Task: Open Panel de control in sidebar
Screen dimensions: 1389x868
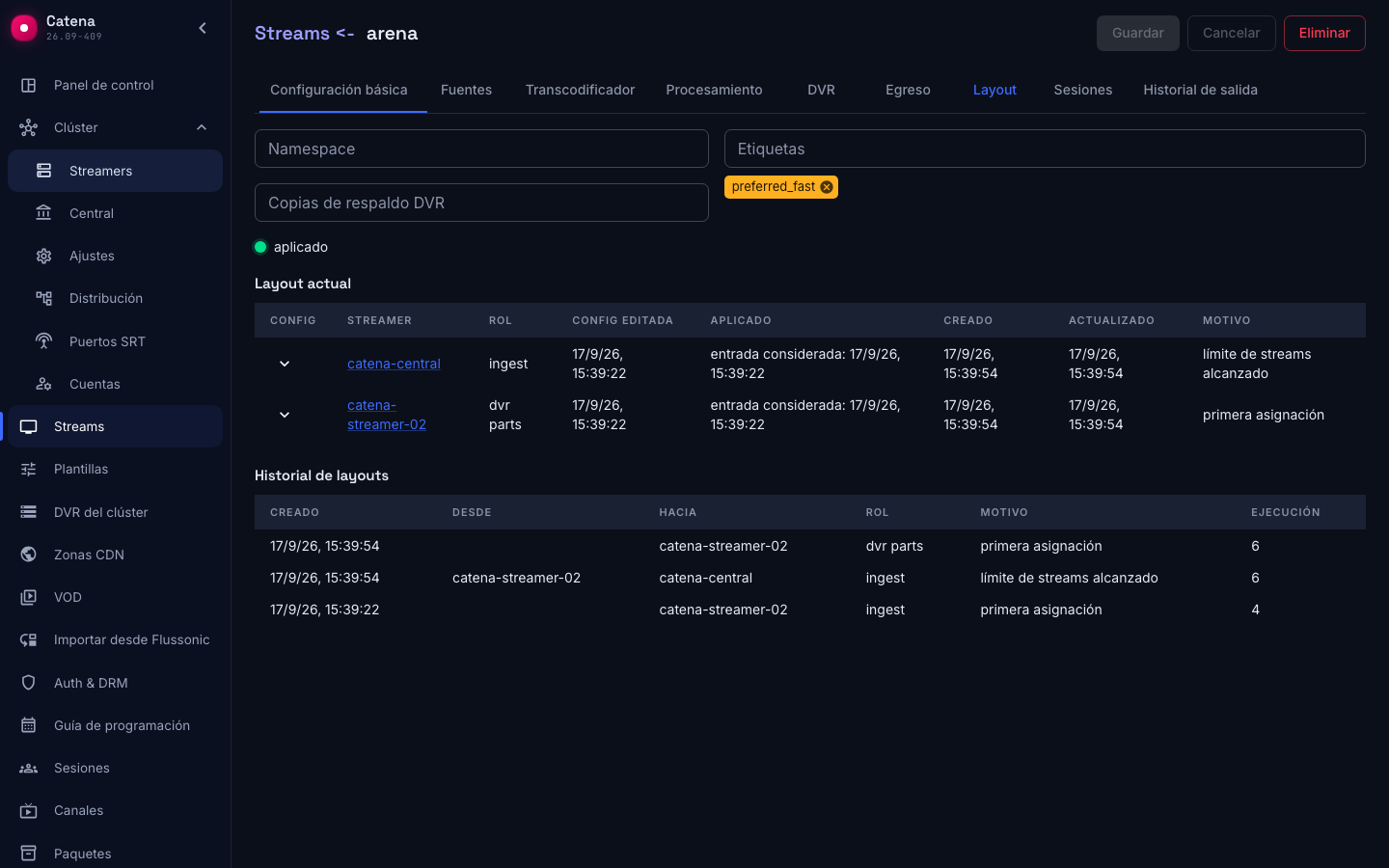Action: point(116,85)
